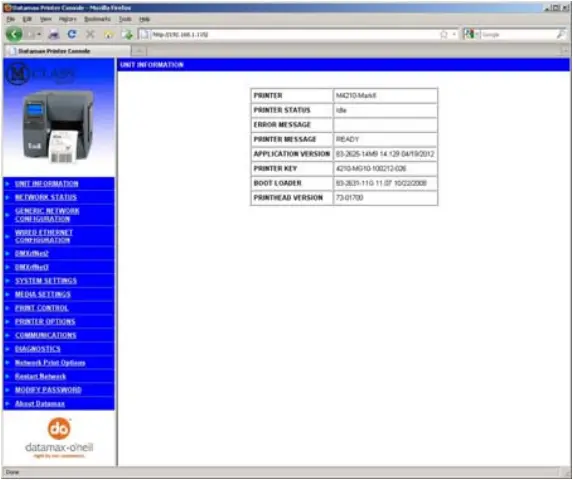Open the About Datamax link

[39, 404]
